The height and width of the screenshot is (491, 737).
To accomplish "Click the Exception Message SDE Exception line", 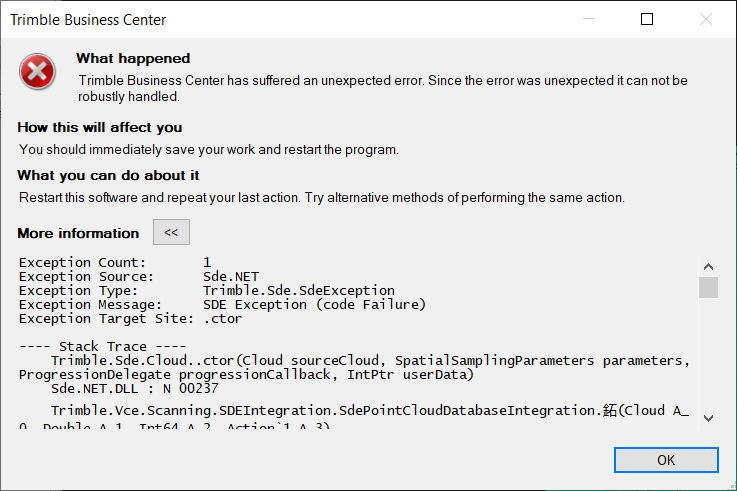I will coord(222,304).
